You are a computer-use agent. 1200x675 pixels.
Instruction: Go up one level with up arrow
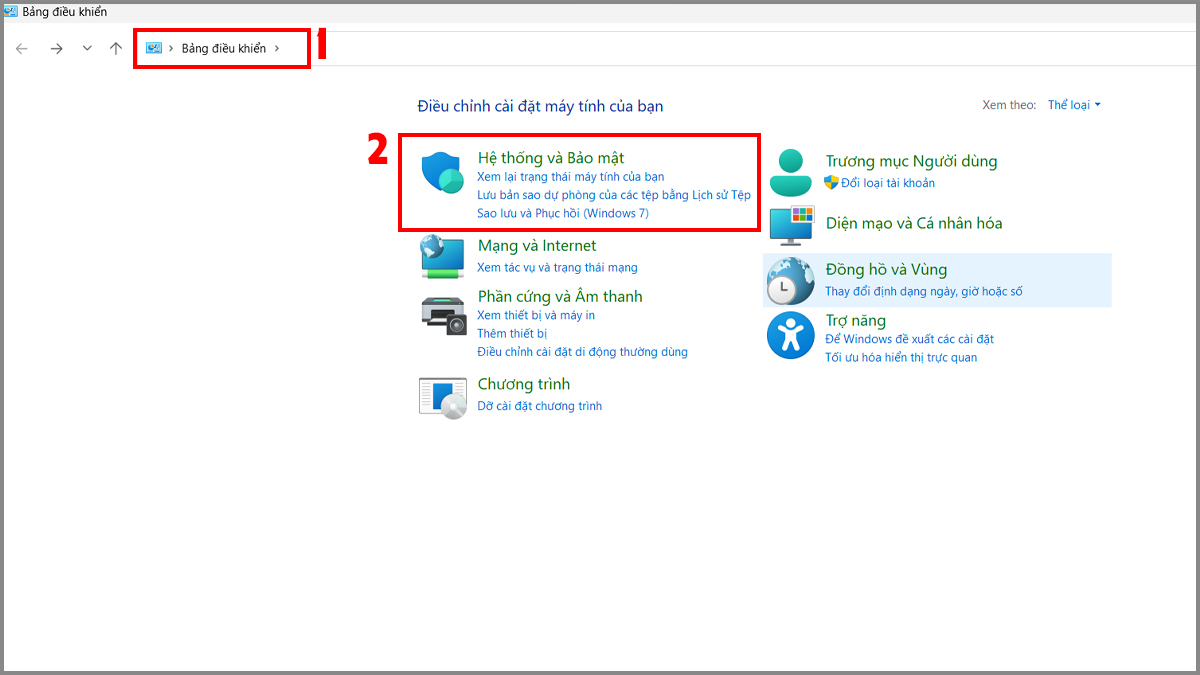pyautogui.click(x=116, y=48)
